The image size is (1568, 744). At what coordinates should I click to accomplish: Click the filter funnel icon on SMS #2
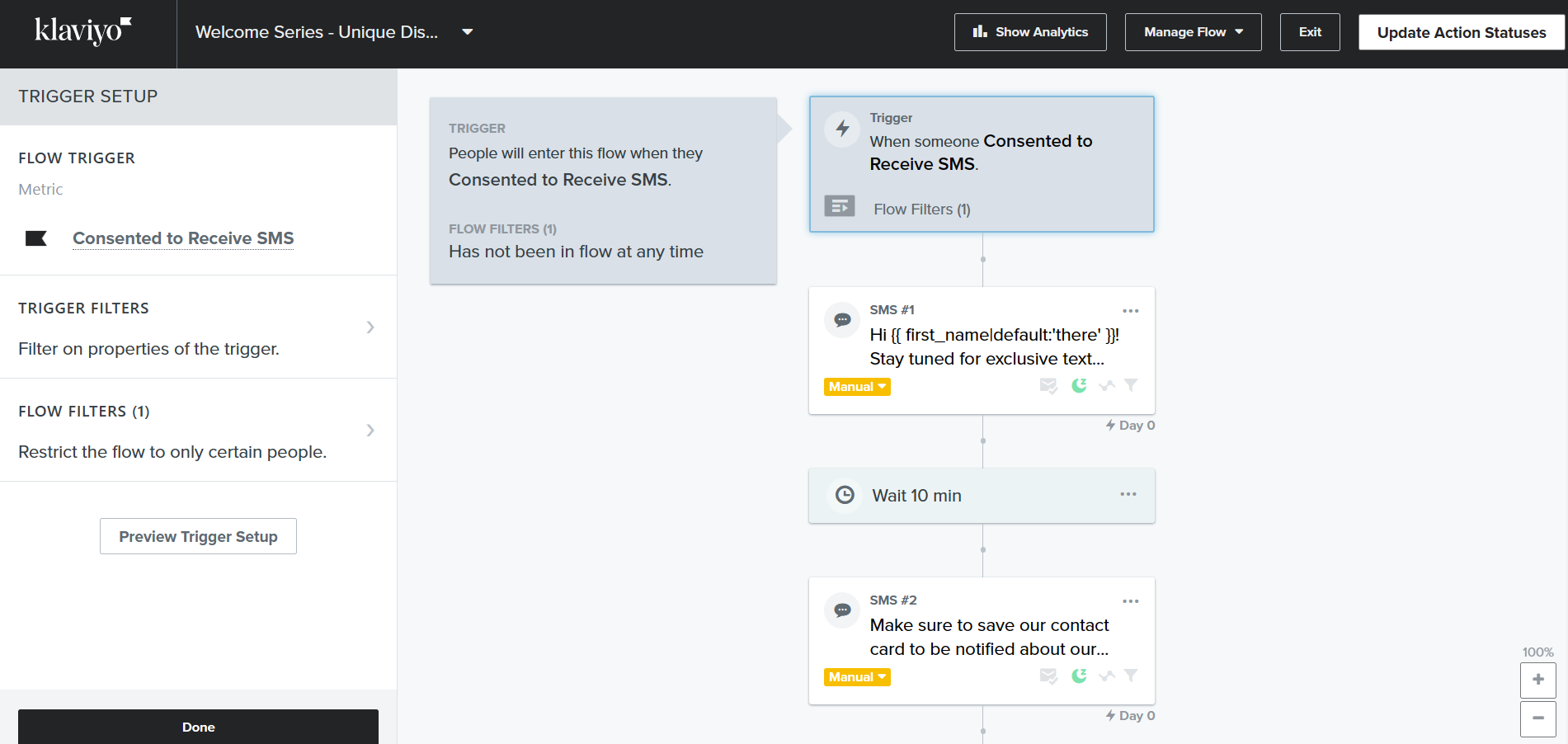(1131, 676)
